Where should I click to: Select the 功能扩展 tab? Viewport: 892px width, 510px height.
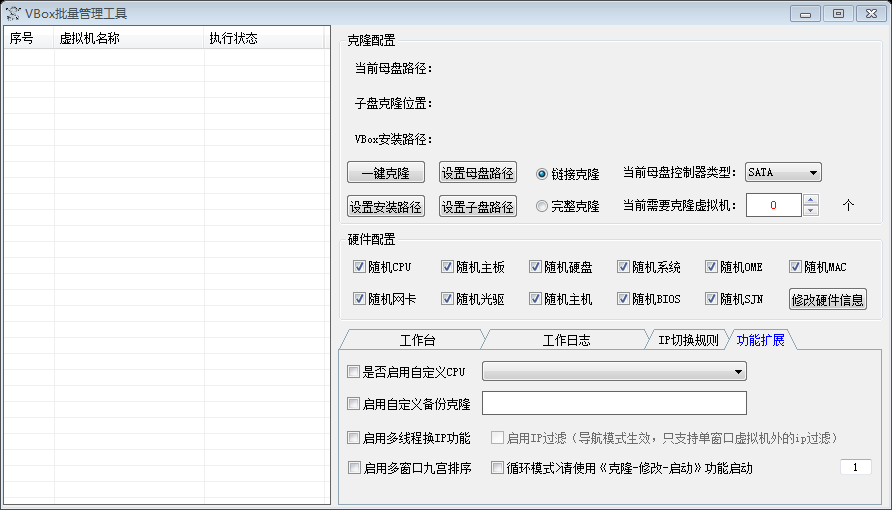coord(761,340)
